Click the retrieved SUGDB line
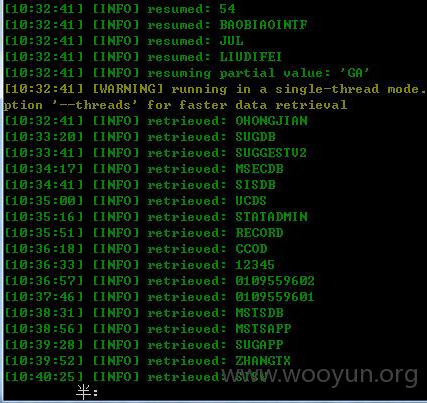The image size is (427, 403). tap(140, 137)
